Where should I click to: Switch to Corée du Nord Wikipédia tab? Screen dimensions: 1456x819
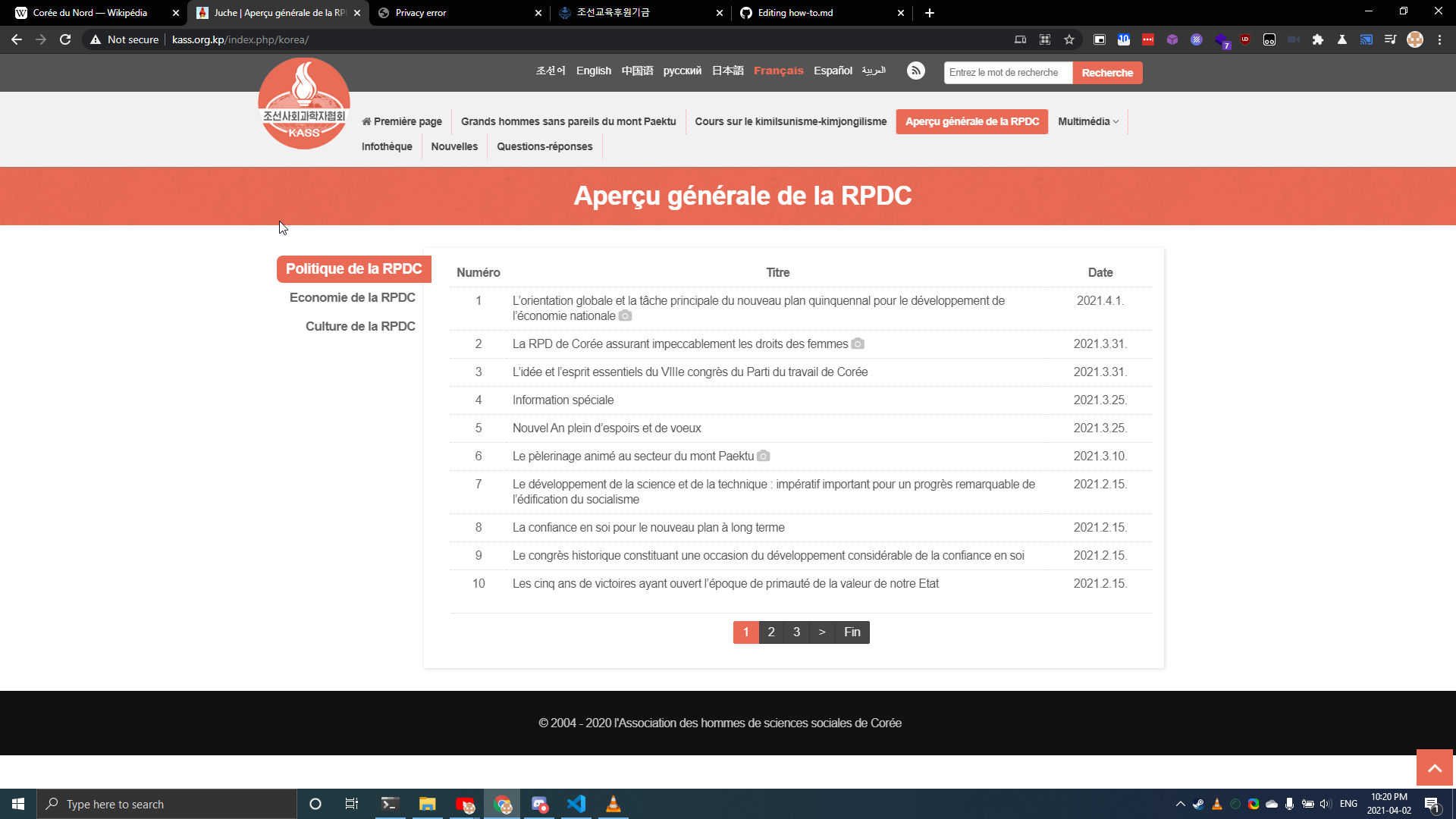[91, 13]
